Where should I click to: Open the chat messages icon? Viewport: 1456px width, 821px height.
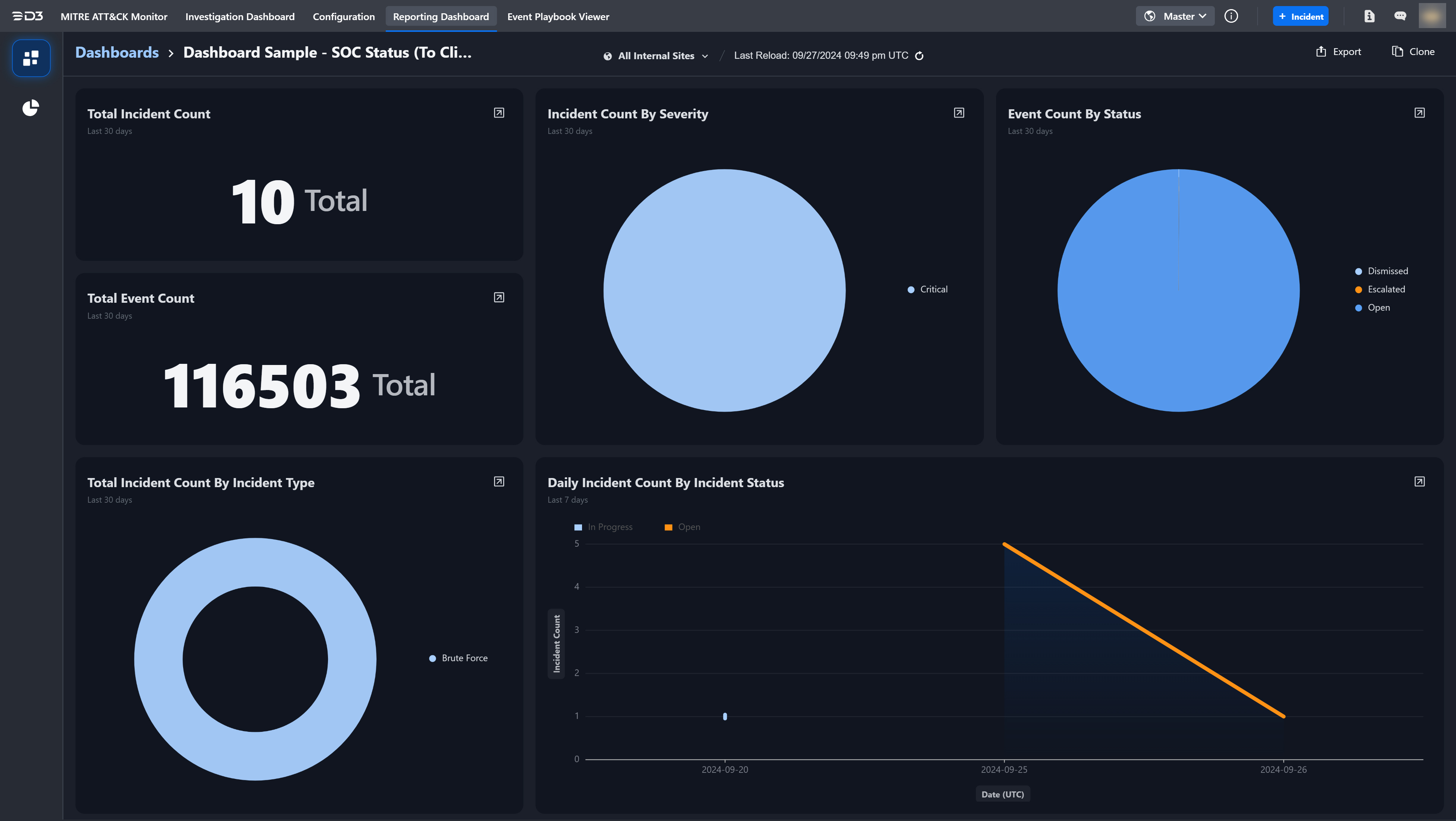[x=1400, y=16]
